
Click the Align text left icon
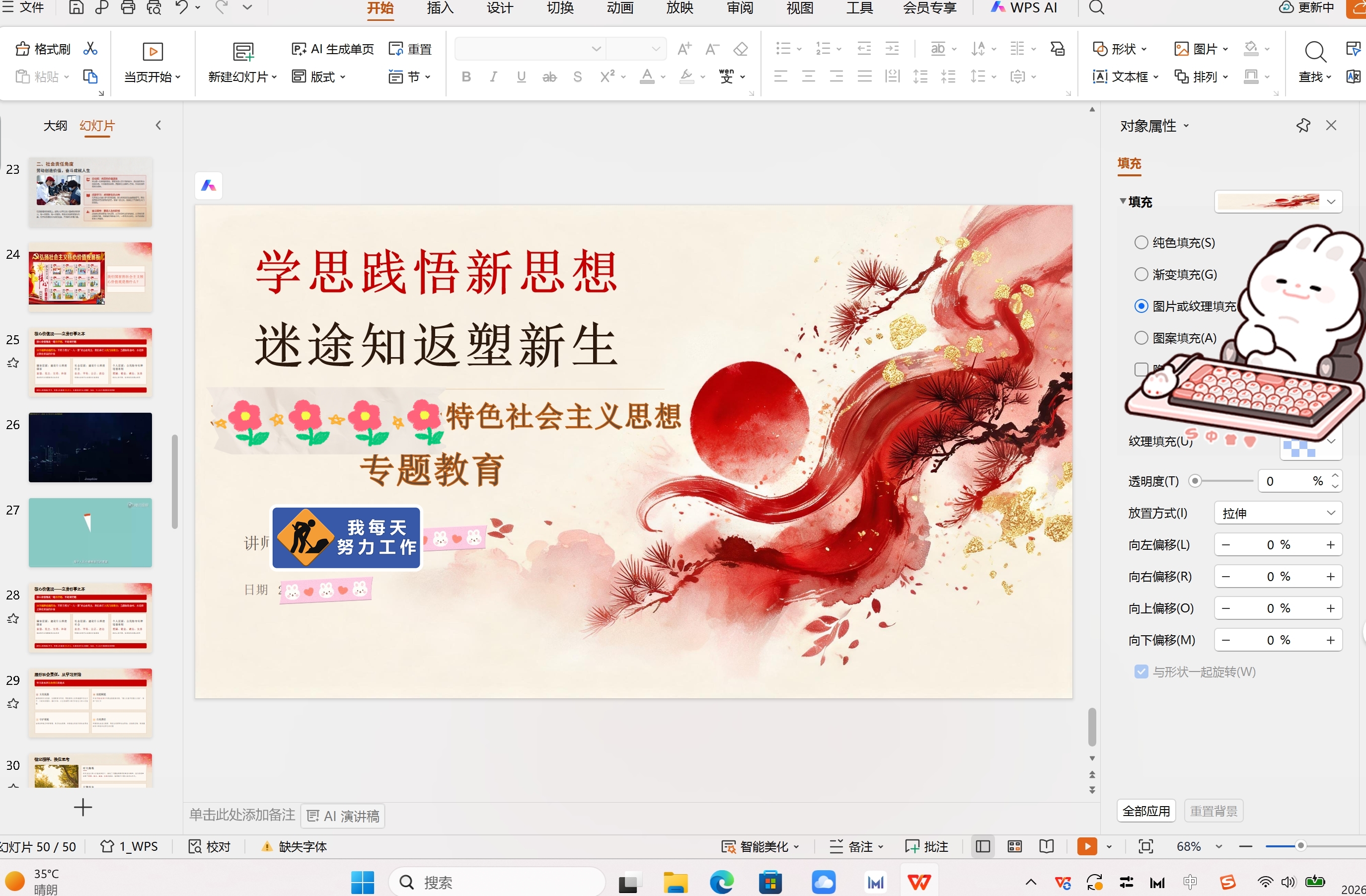[780, 76]
